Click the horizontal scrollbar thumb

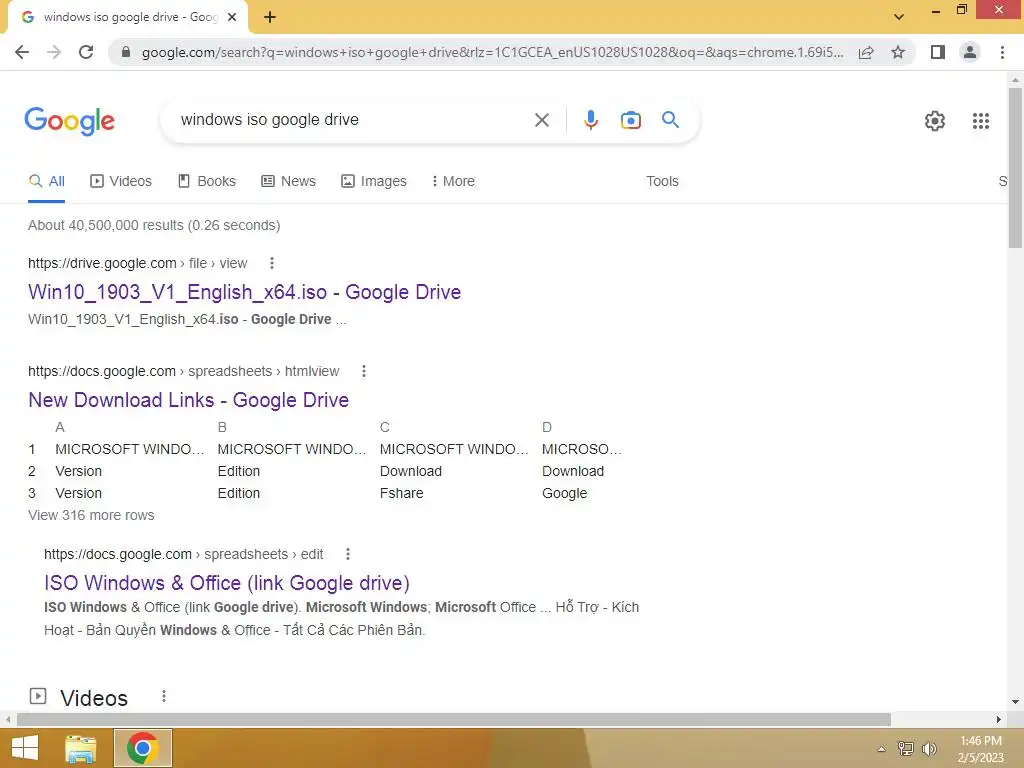pos(453,719)
